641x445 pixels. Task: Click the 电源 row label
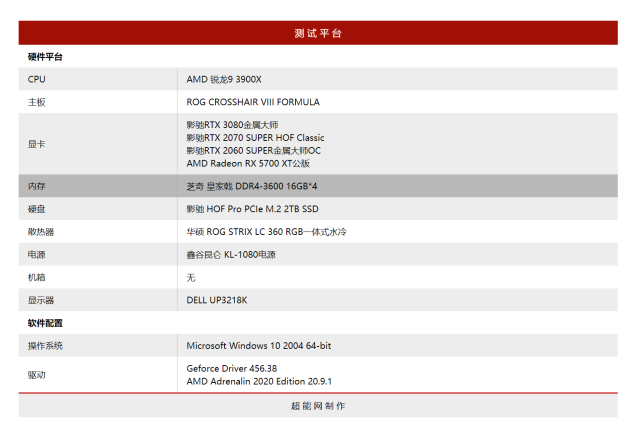(36, 255)
